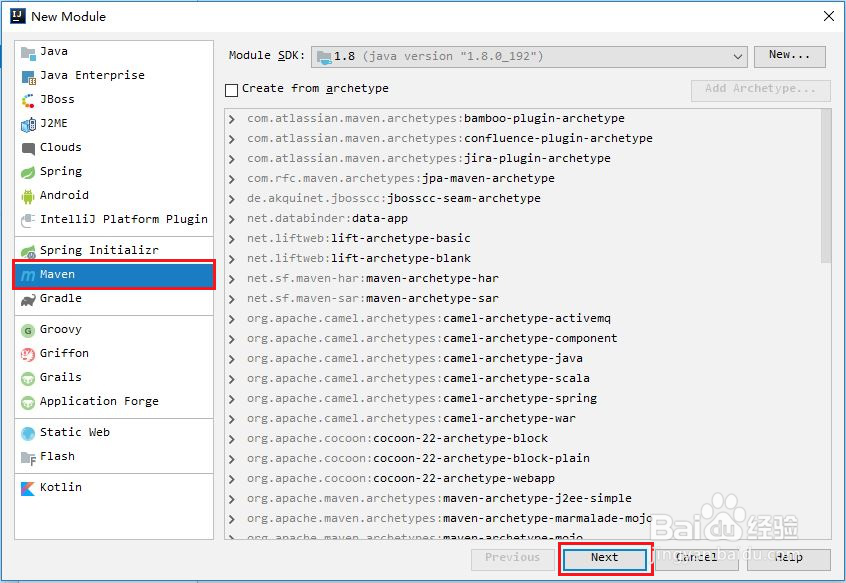Click the Previous button
Image resolution: width=846 pixels, height=583 pixels.
click(513, 559)
